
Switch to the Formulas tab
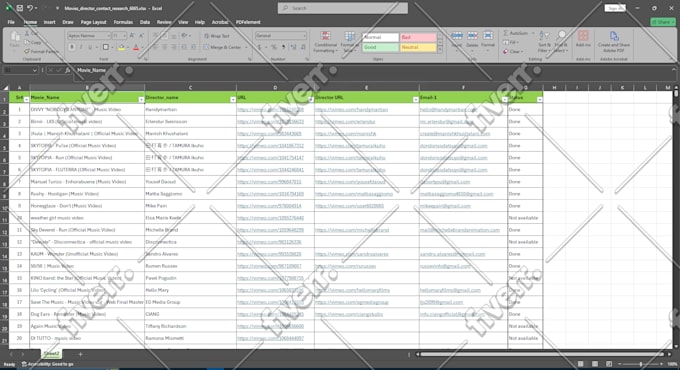click(x=123, y=22)
